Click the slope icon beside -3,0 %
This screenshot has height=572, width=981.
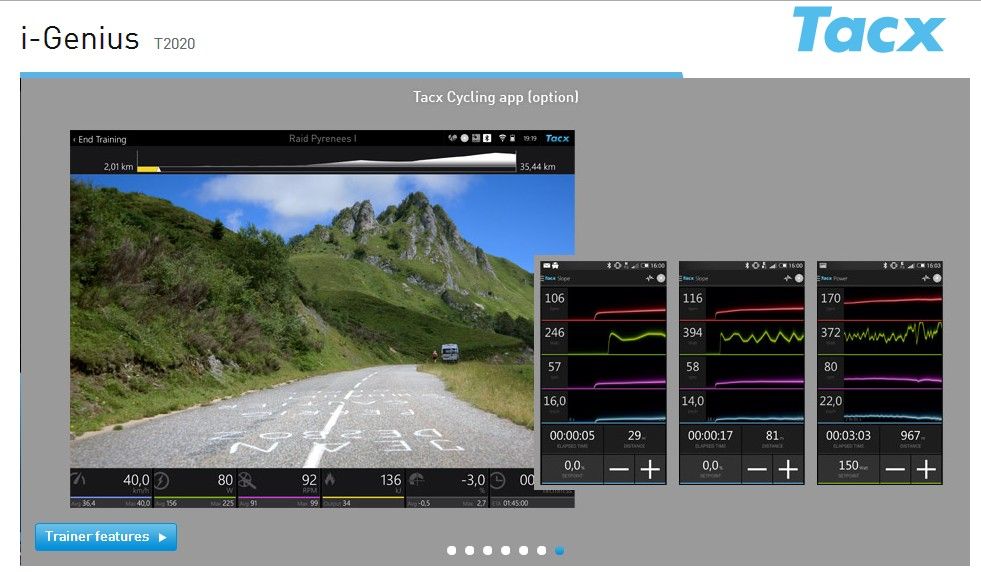(416, 481)
